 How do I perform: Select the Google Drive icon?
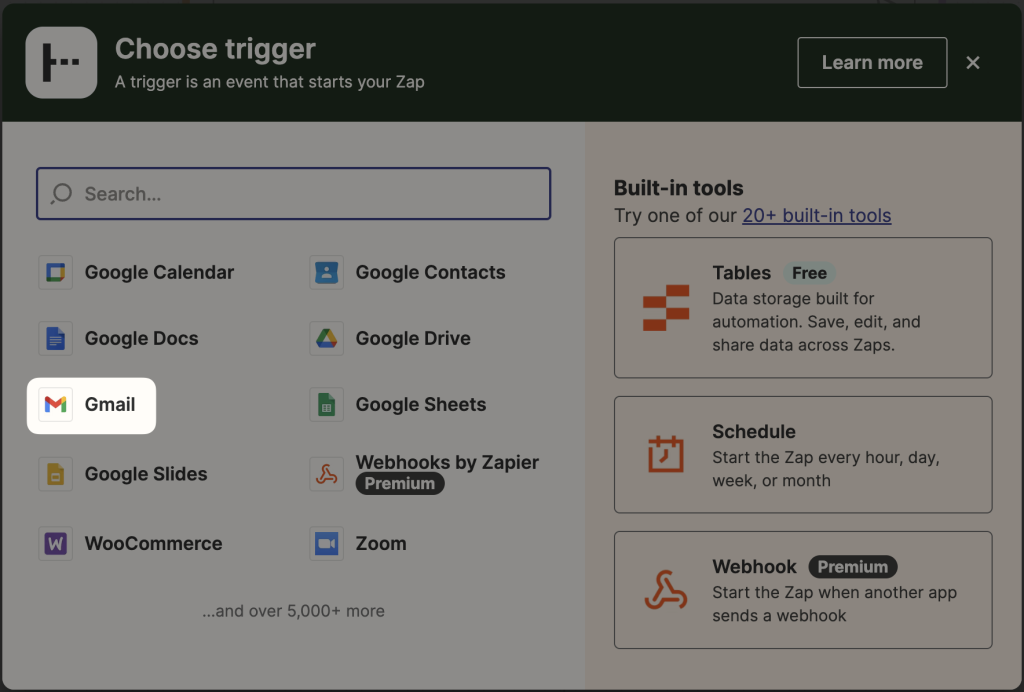pyautogui.click(x=325, y=338)
